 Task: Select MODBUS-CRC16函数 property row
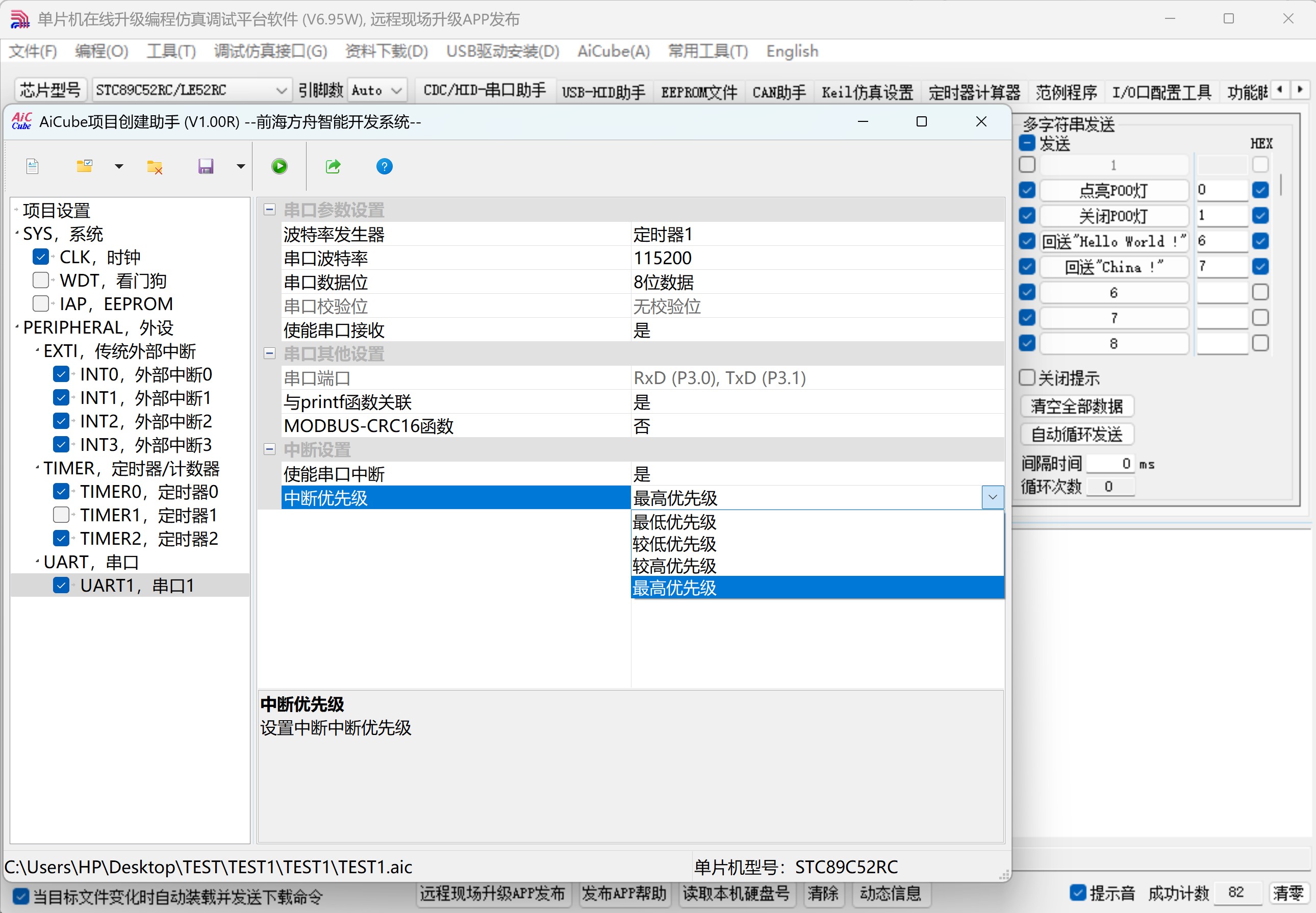click(643, 425)
